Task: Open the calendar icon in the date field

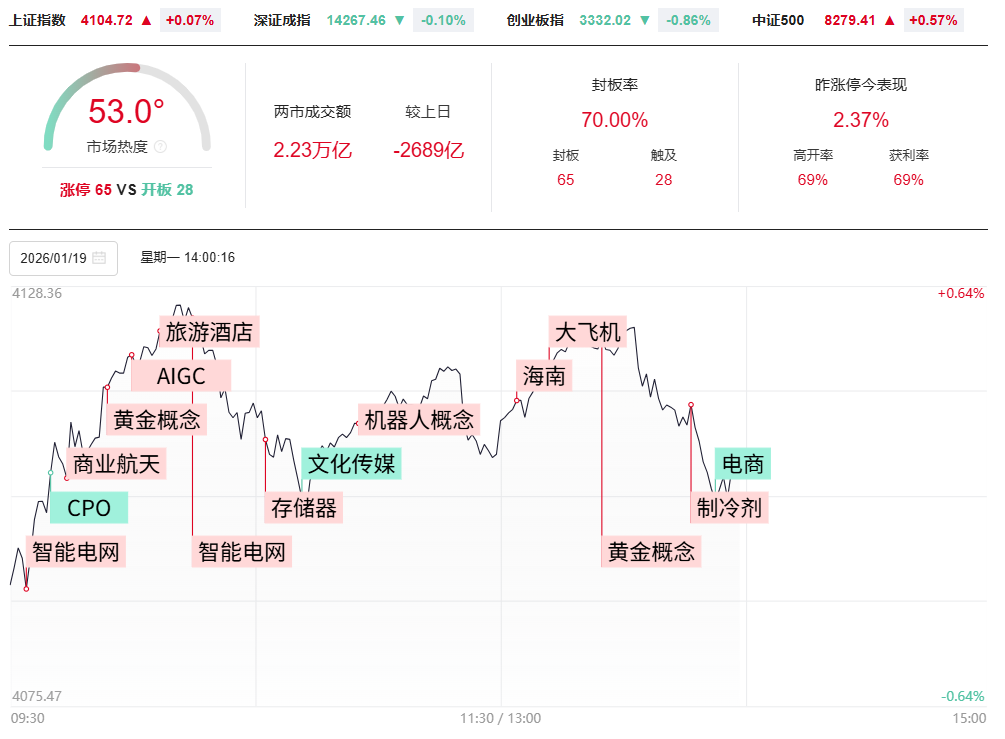Action: tap(99, 258)
